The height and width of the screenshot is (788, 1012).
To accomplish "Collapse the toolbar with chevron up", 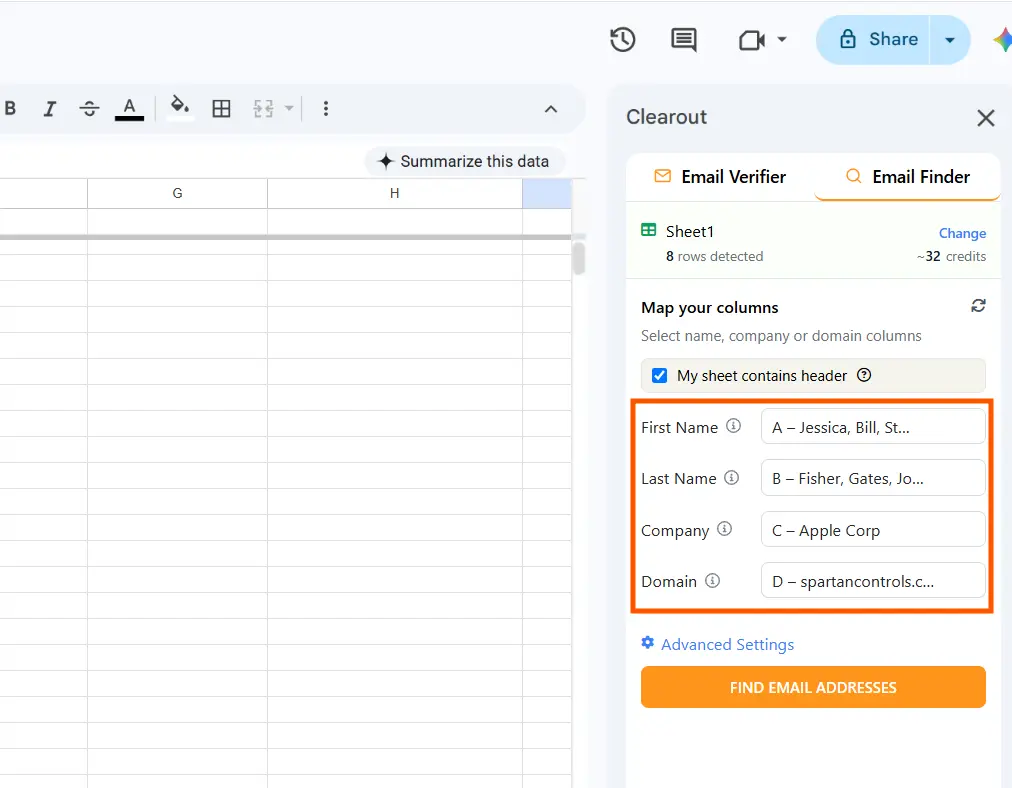I will (551, 109).
